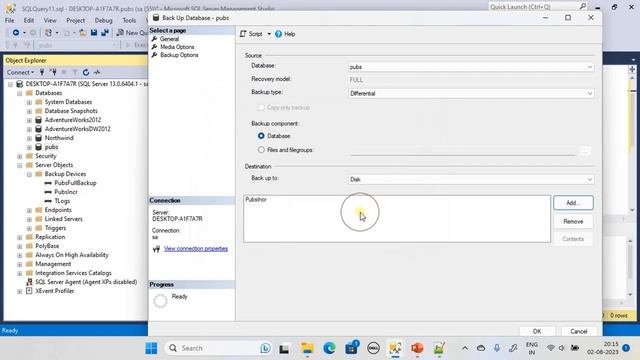Screen dimensions: 640x360
Task: Click the Add... button
Action: coord(573,203)
